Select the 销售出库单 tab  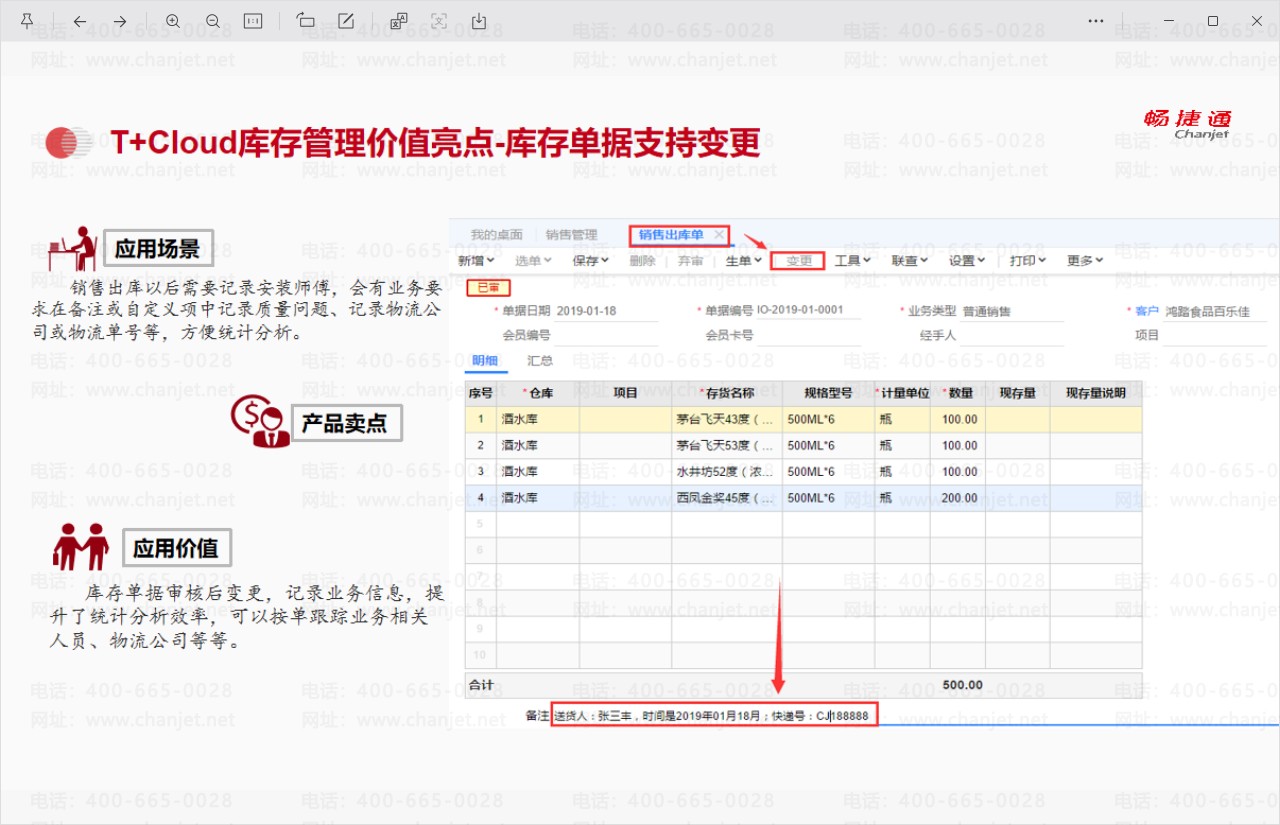tap(672, 235)
